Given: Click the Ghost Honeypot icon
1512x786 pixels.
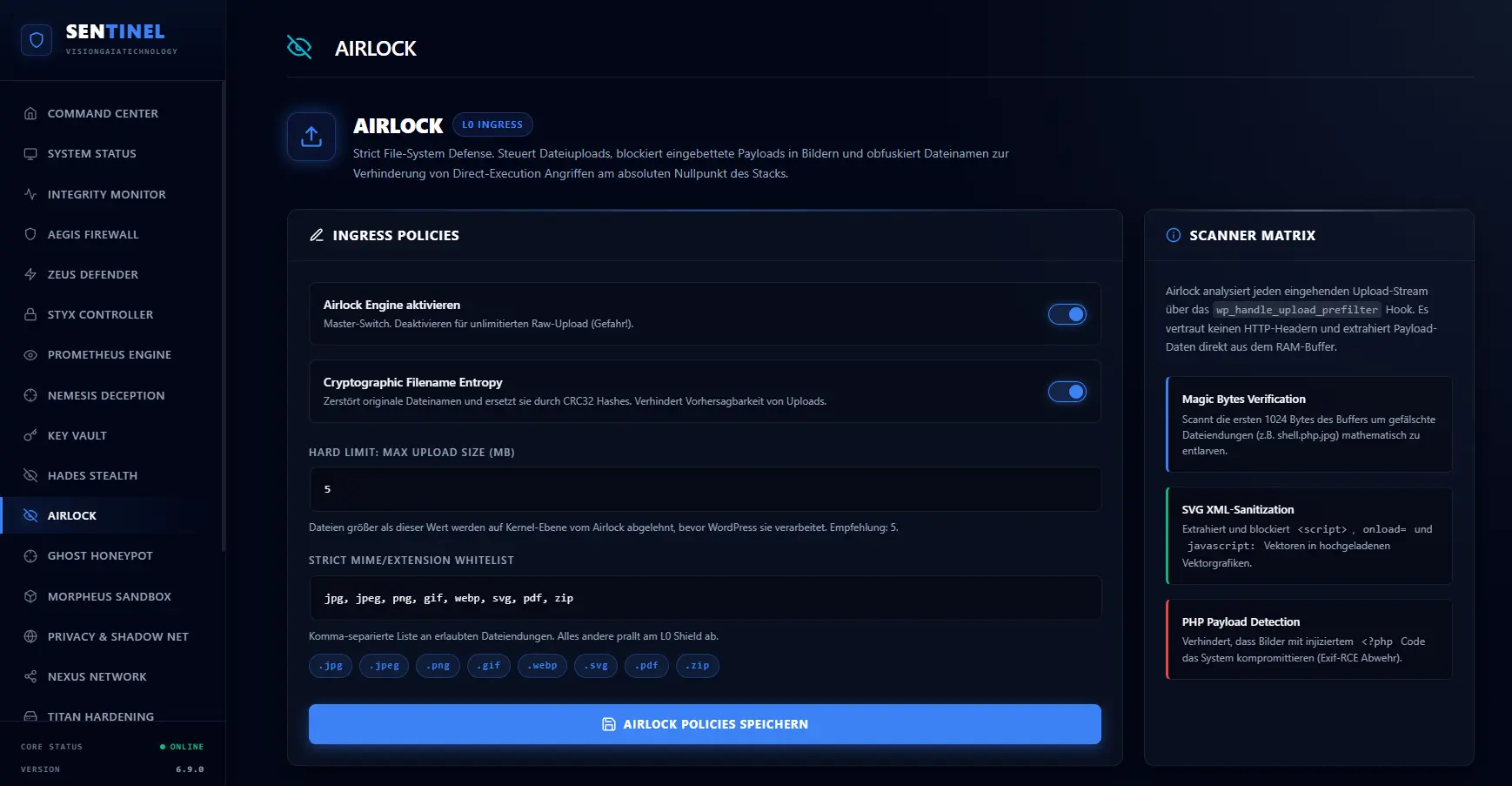Looking at the screenshot, I should click(x=30, y=555).
